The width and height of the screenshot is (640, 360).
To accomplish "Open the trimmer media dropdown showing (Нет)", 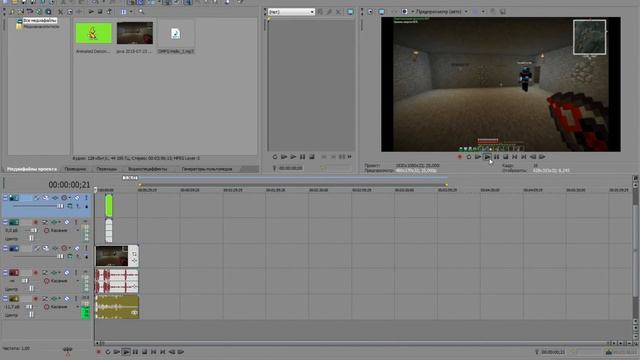I will point(291,12).
